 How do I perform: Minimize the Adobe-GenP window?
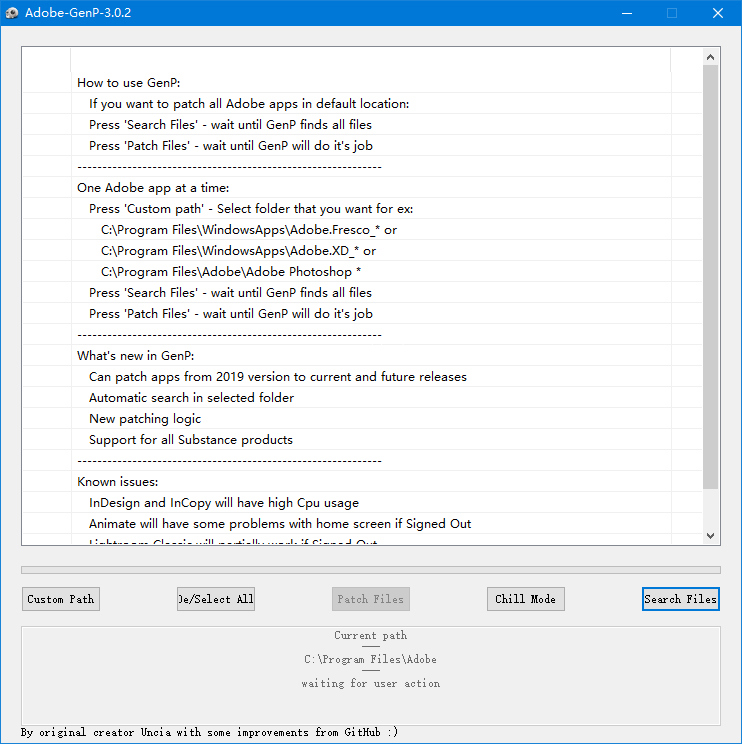pyautogui.click(x=627, y=13)
